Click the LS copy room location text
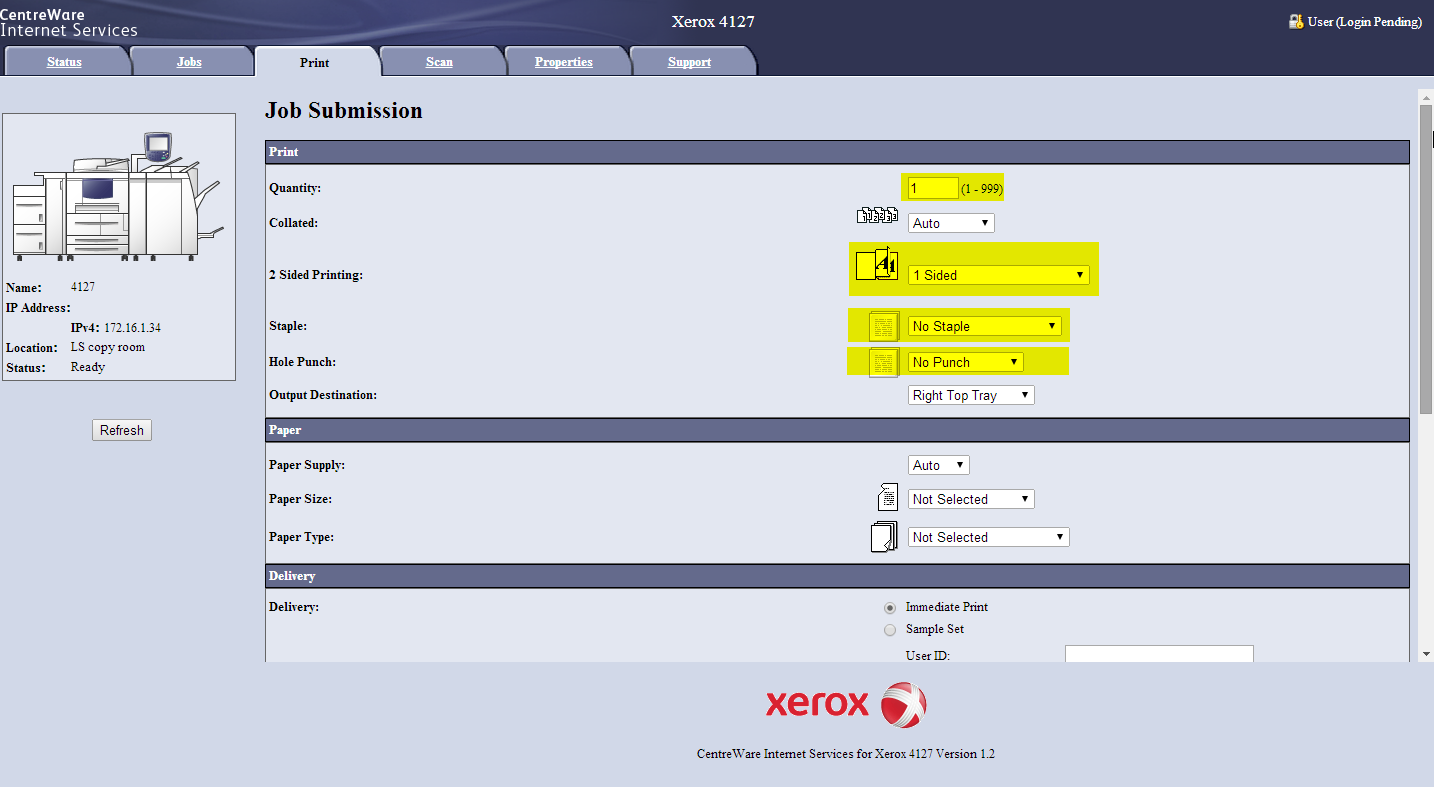 (x=108, y=347)
